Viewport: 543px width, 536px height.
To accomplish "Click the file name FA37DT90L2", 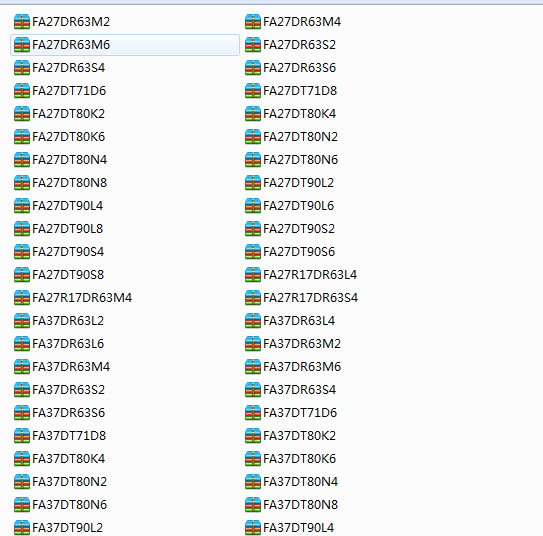I will [x=68, y=528].
